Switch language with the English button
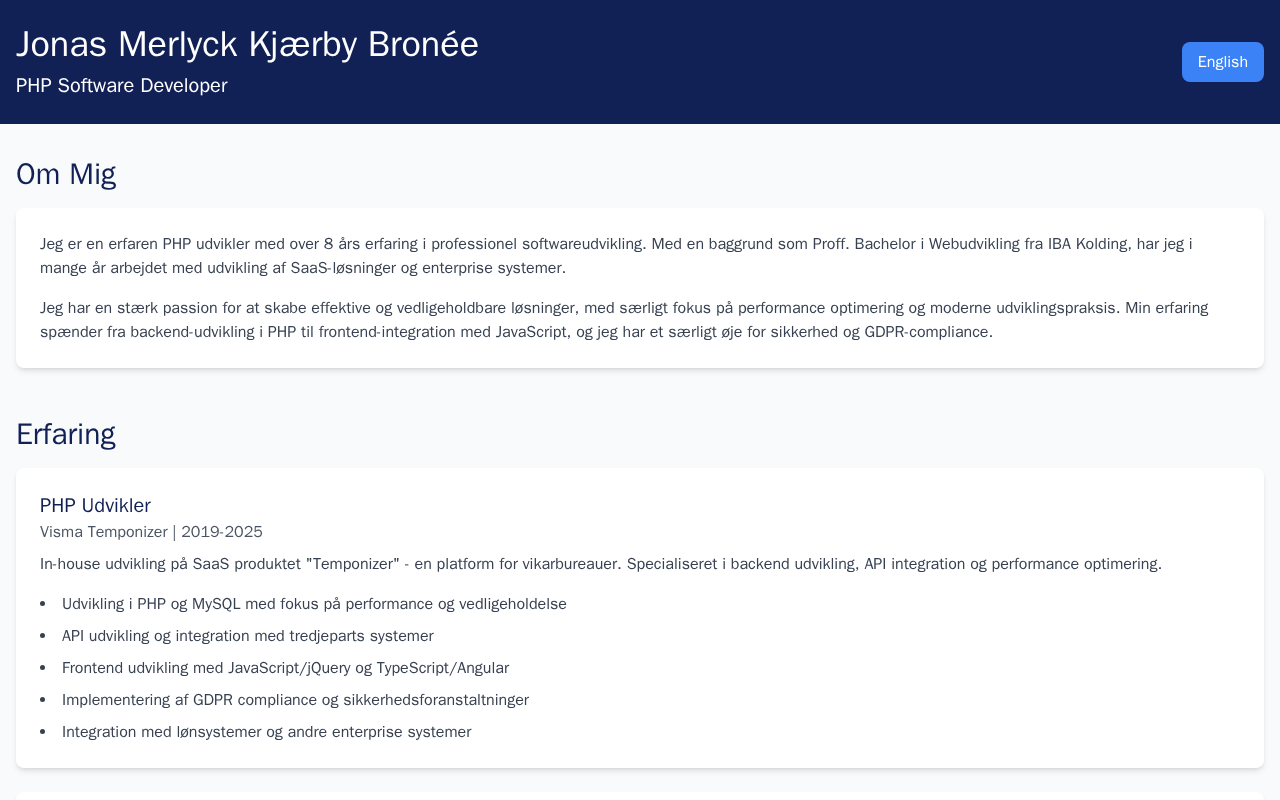The width and height of the screenshot is (1280, 800). [1222, 62]
